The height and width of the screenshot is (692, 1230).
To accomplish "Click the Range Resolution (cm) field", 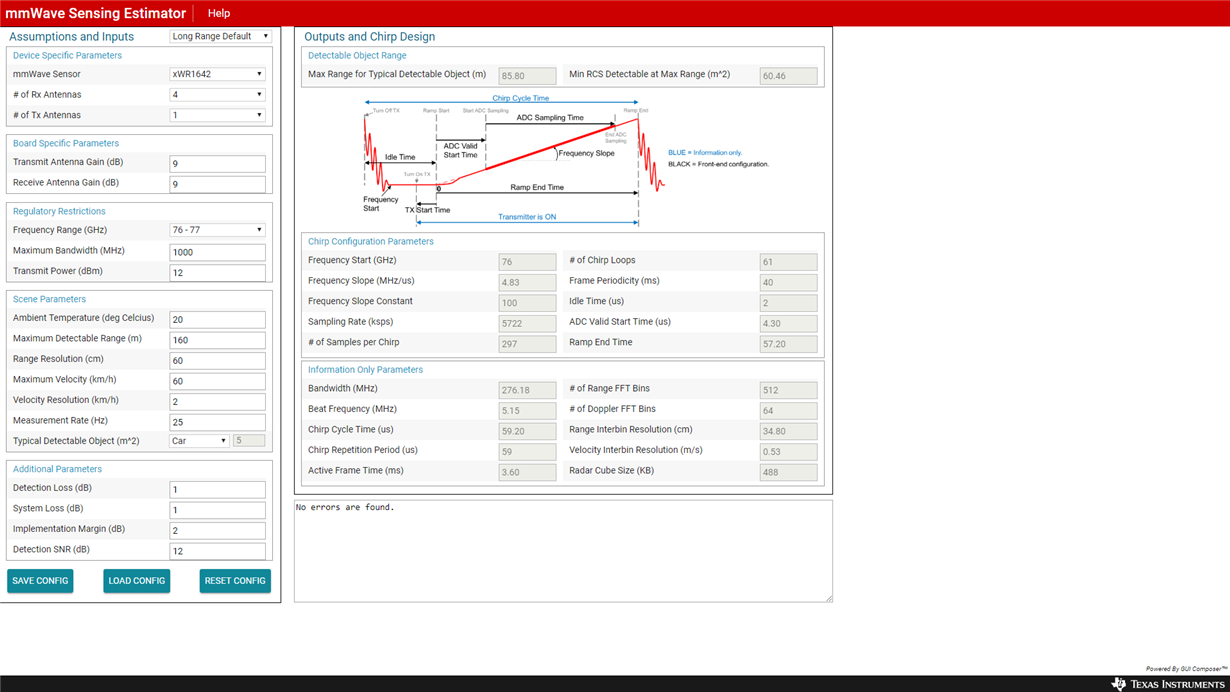I will click(217, 360).
